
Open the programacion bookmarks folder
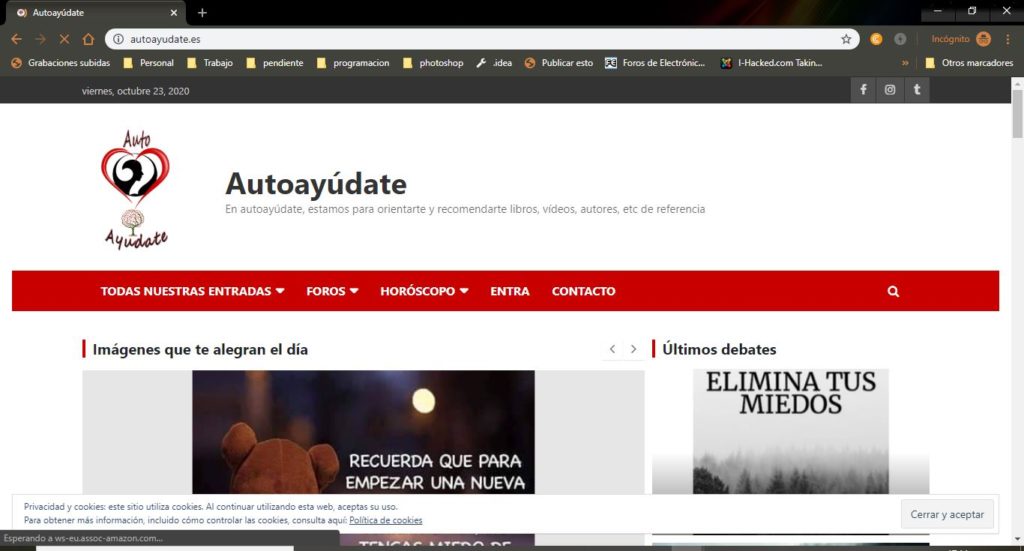[x=353, y=63]
